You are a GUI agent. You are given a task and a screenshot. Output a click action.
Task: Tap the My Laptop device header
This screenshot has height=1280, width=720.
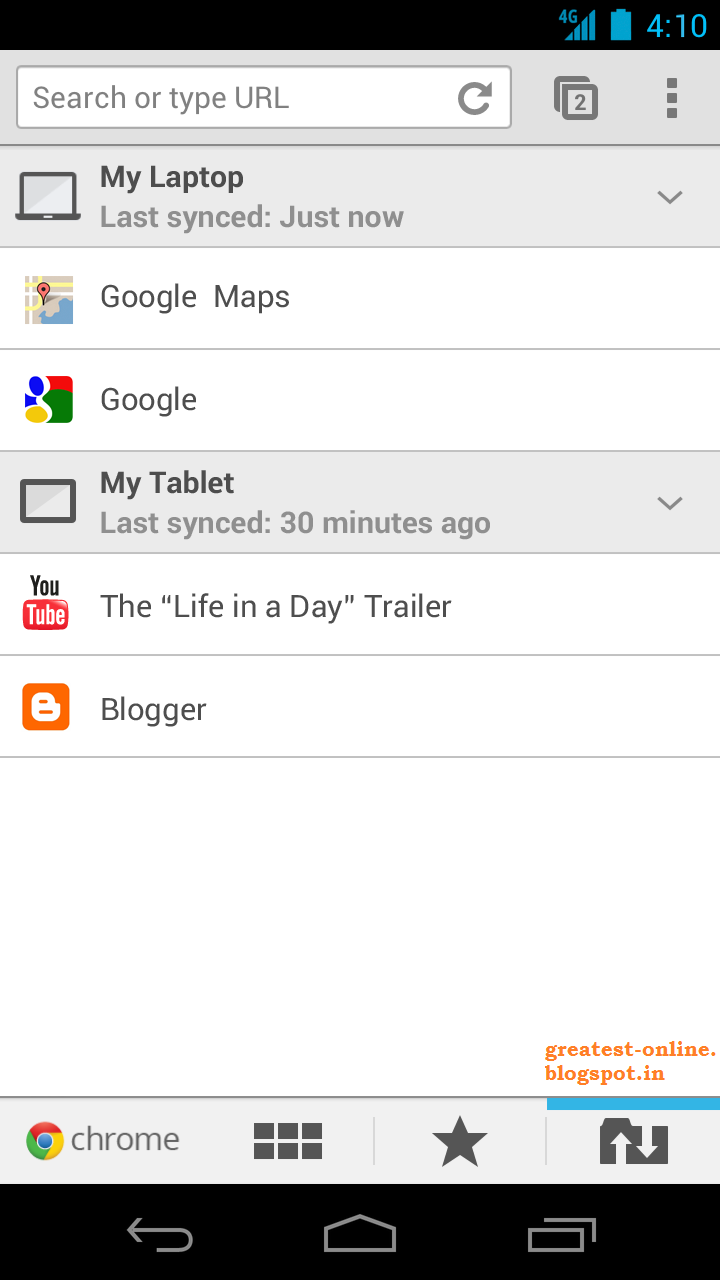click(250, 197)
